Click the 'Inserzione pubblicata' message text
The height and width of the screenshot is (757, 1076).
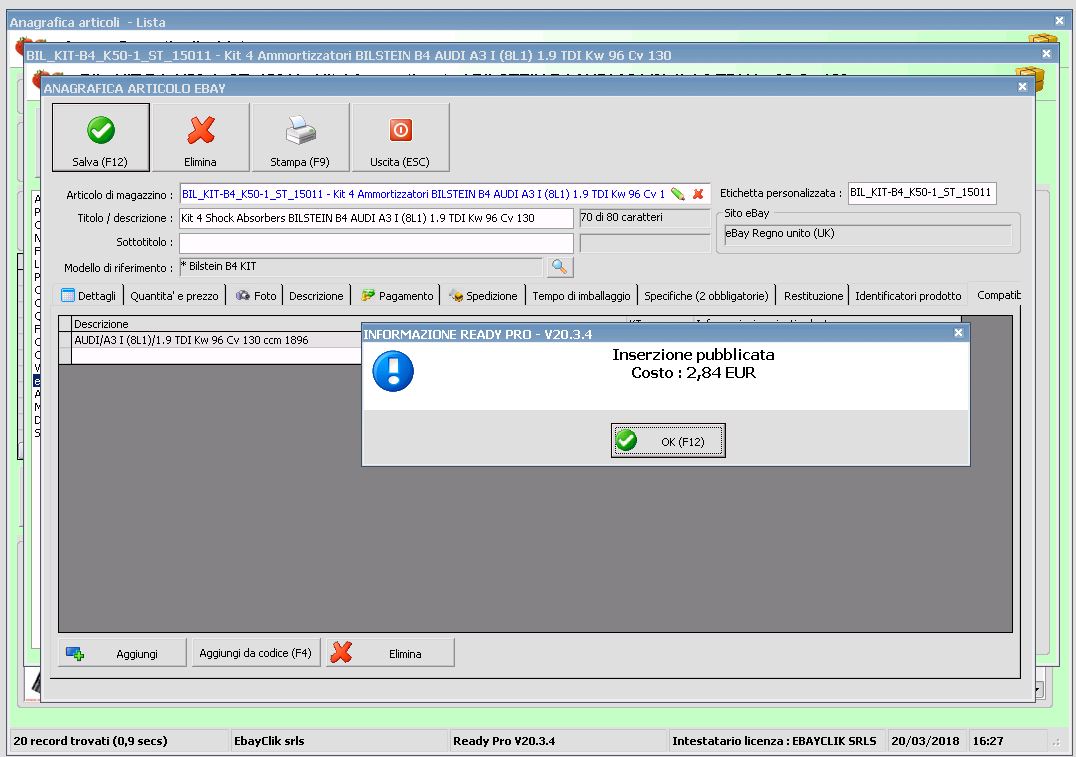[x=693, y=355]
